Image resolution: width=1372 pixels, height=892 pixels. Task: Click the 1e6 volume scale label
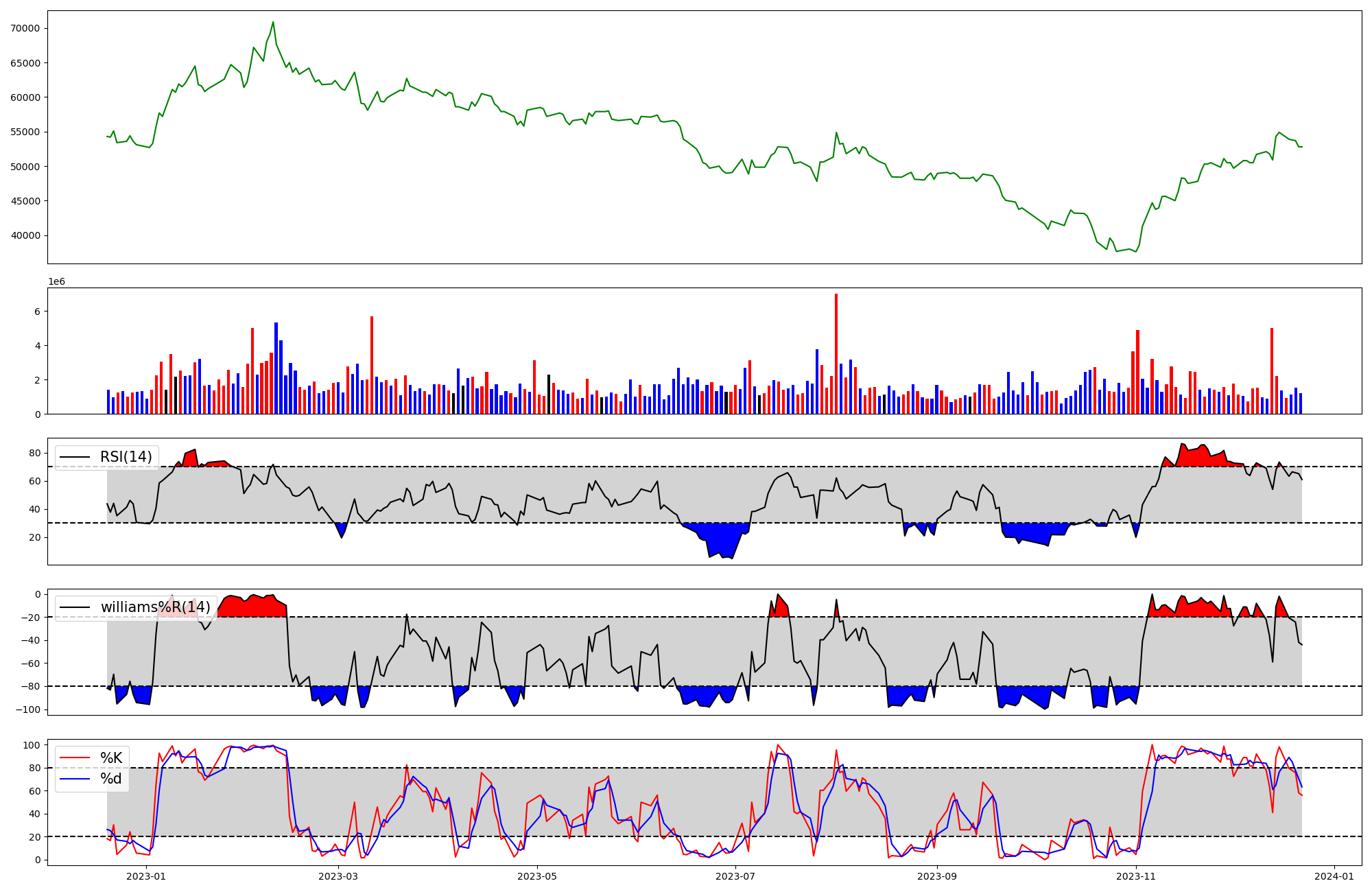click(x=56, y=282)
